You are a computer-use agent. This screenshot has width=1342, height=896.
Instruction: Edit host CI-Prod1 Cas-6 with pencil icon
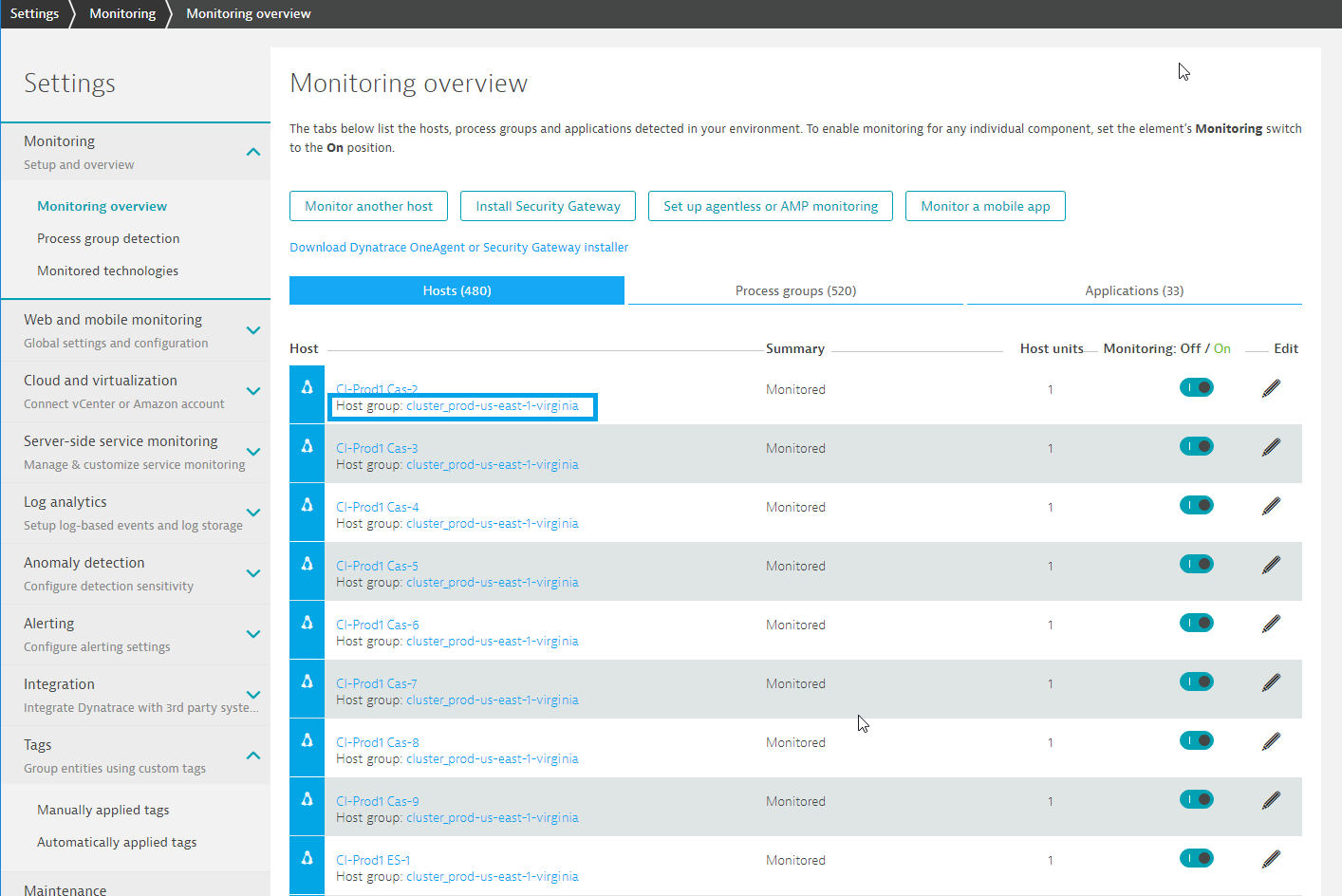[x=1272, y=624]
